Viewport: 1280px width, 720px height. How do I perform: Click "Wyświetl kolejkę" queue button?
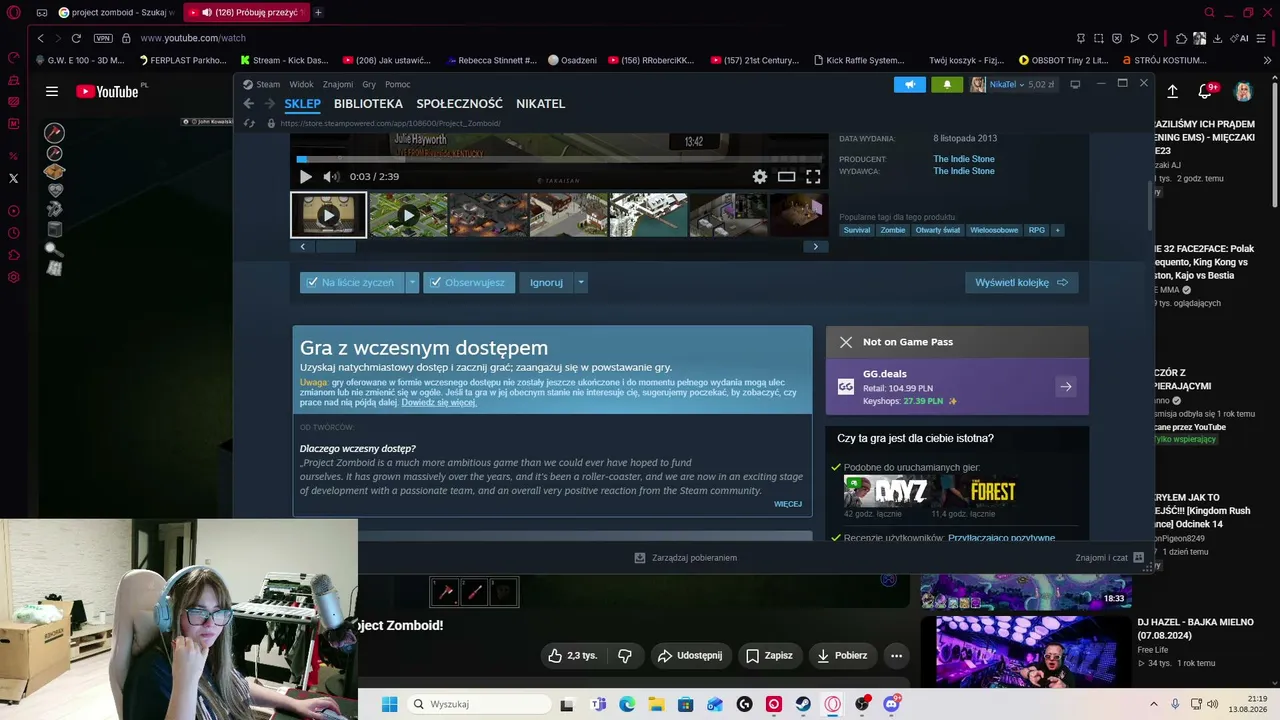pyautogui.click(x=1021, y=283)
